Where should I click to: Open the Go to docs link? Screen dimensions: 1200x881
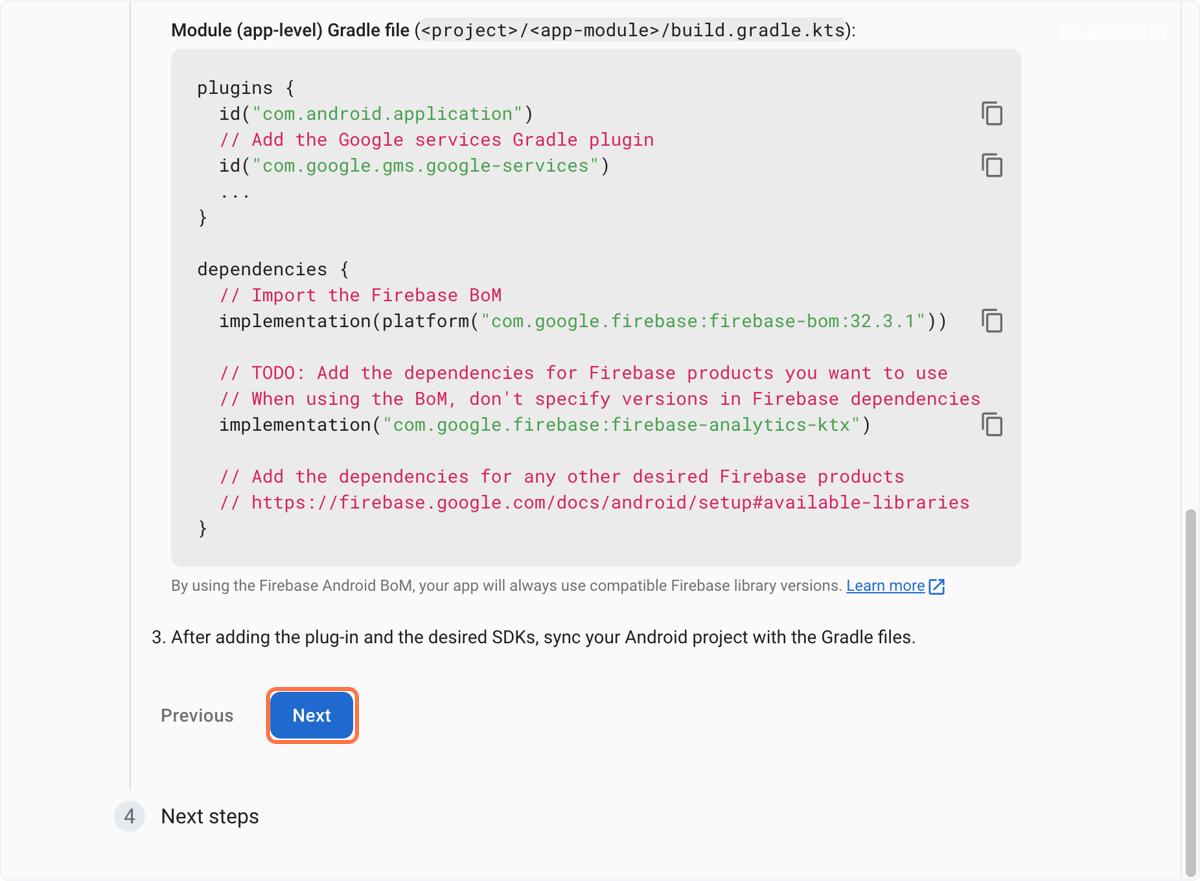pyautogui.click(x=1113, y=31)
